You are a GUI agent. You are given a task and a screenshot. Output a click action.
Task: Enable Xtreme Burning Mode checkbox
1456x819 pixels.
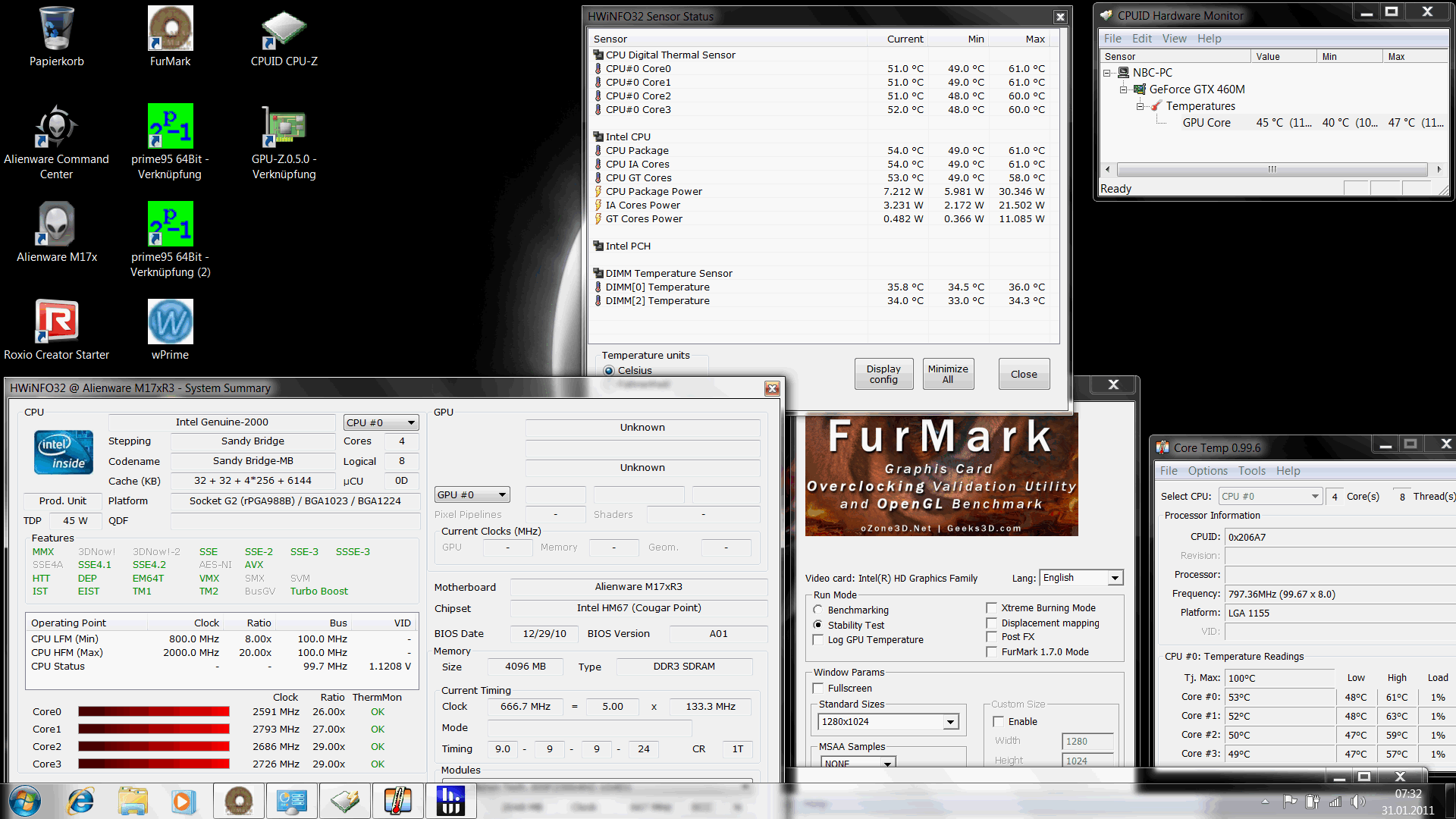pyautogui.click(x=991, y=607)
